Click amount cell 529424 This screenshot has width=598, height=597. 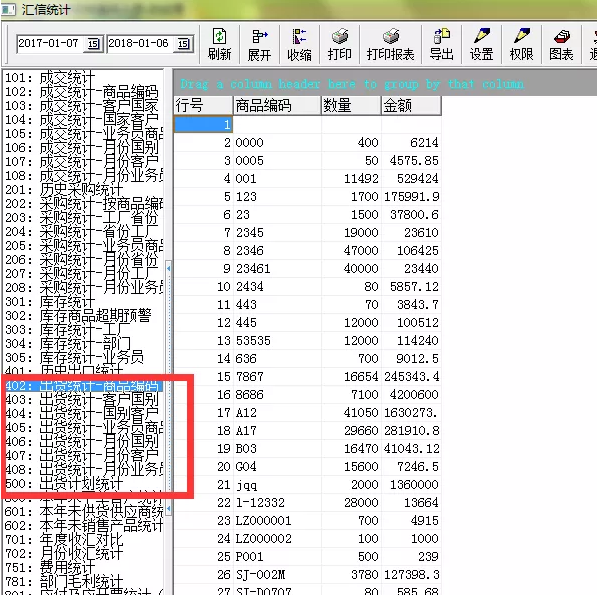(411, 179)
